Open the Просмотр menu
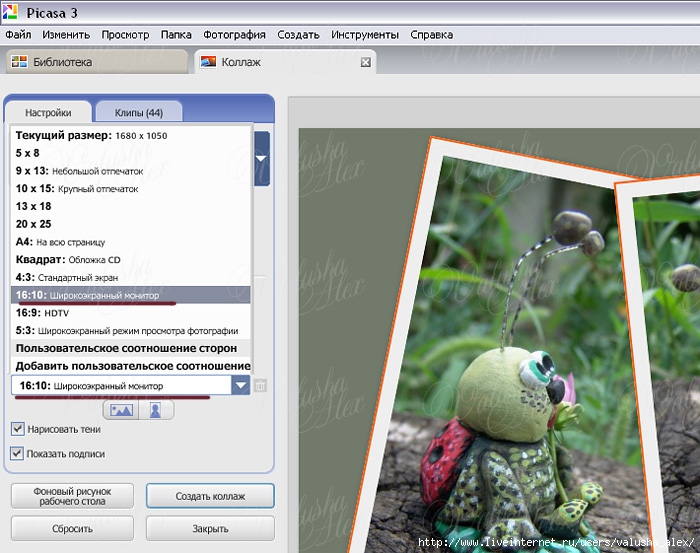The height and width of the screenshot is (553, 700). (125, 35)
